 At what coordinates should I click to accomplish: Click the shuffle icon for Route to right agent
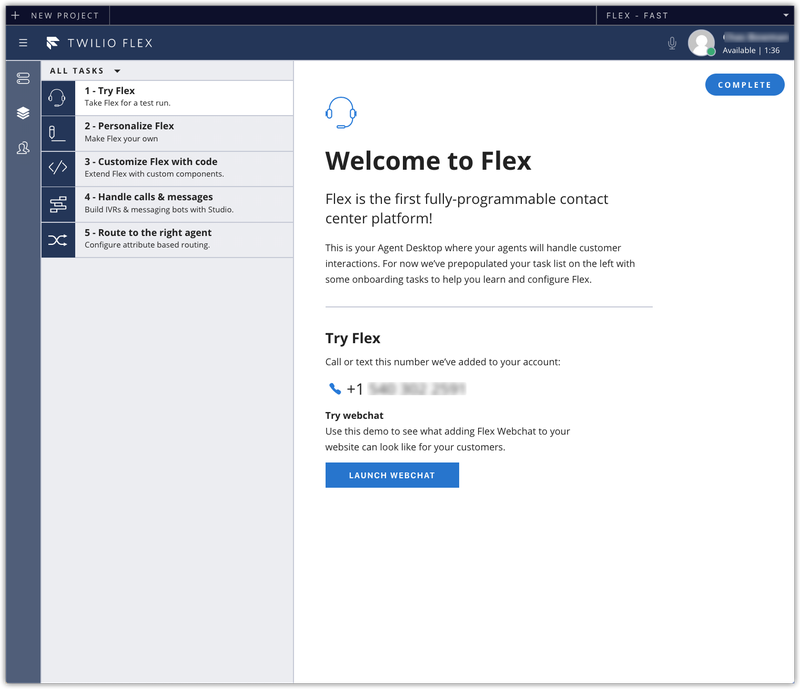pos(58,240)
